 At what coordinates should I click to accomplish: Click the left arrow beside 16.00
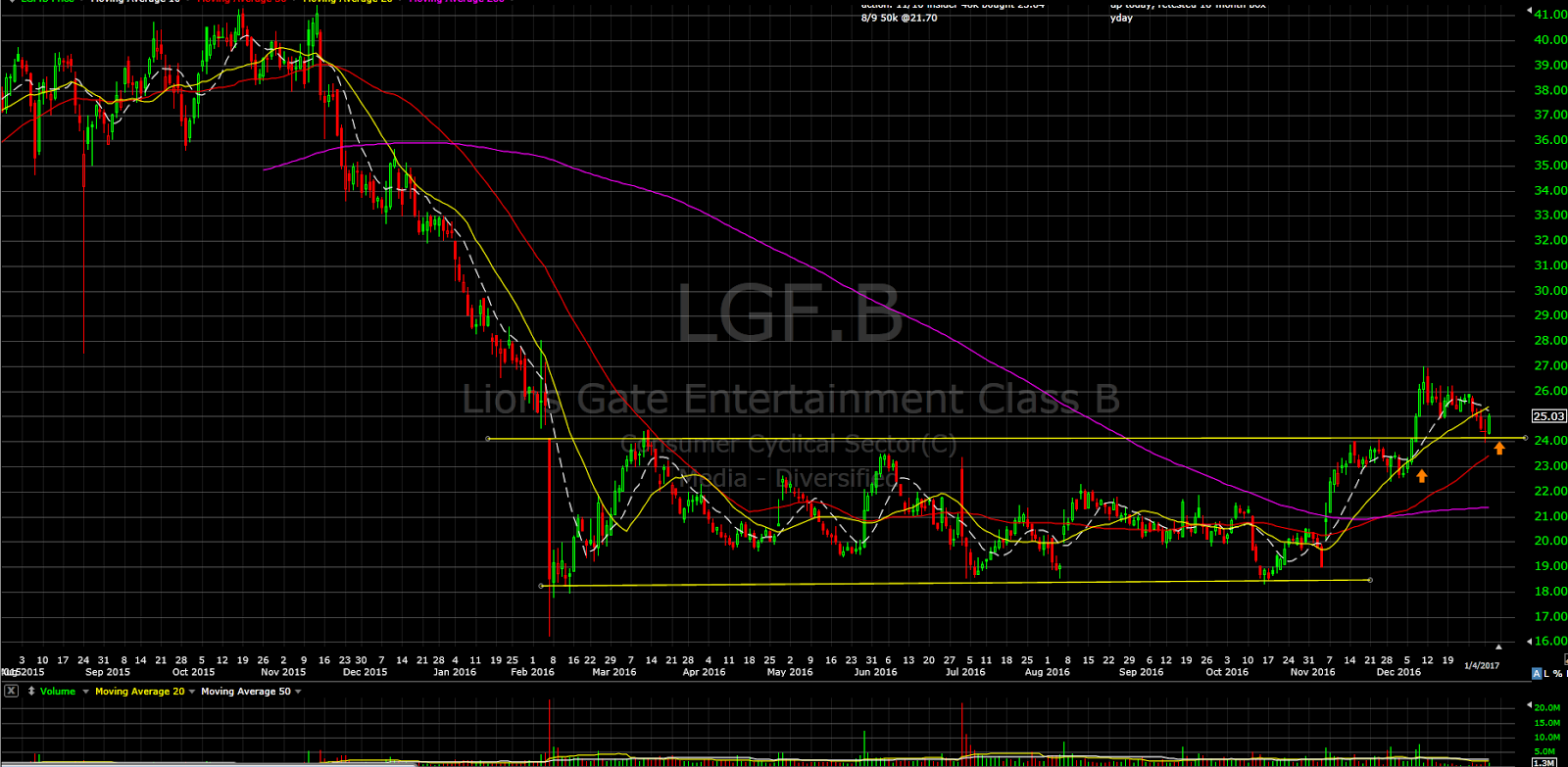coord(1530,641)
